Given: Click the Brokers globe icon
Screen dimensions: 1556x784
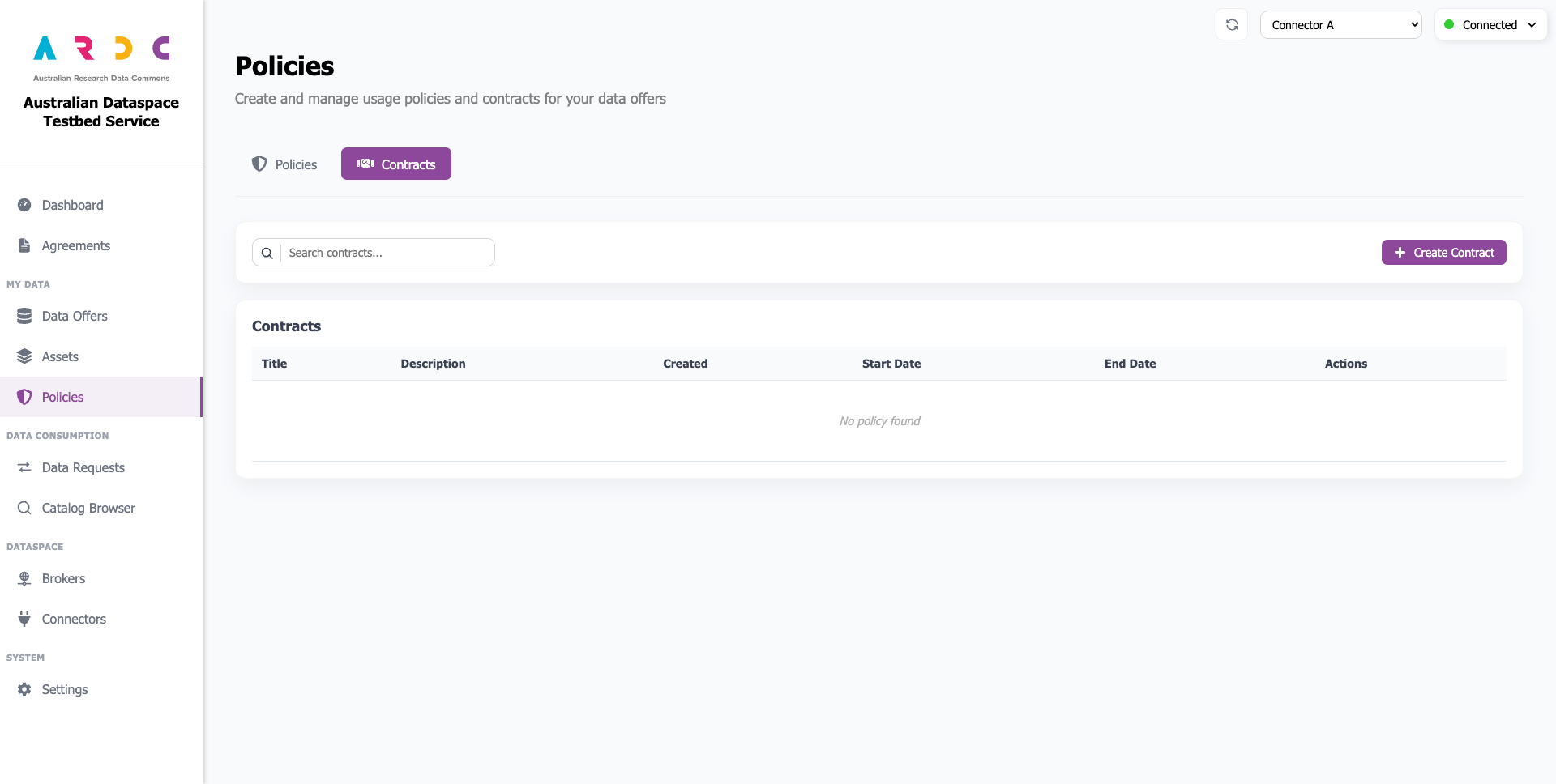Looking at the screenshot, I should click(x=24, y=578).
